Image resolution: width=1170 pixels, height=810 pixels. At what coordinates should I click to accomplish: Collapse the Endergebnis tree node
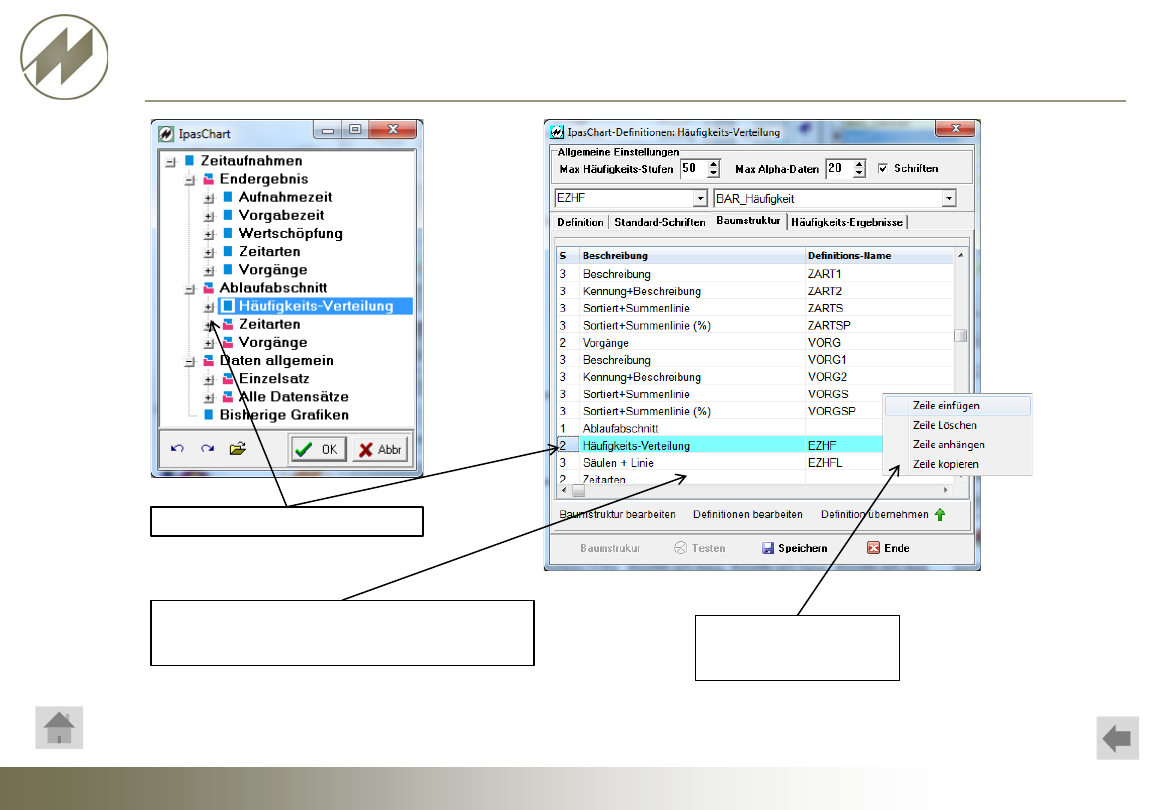click(x=190, y=180)
